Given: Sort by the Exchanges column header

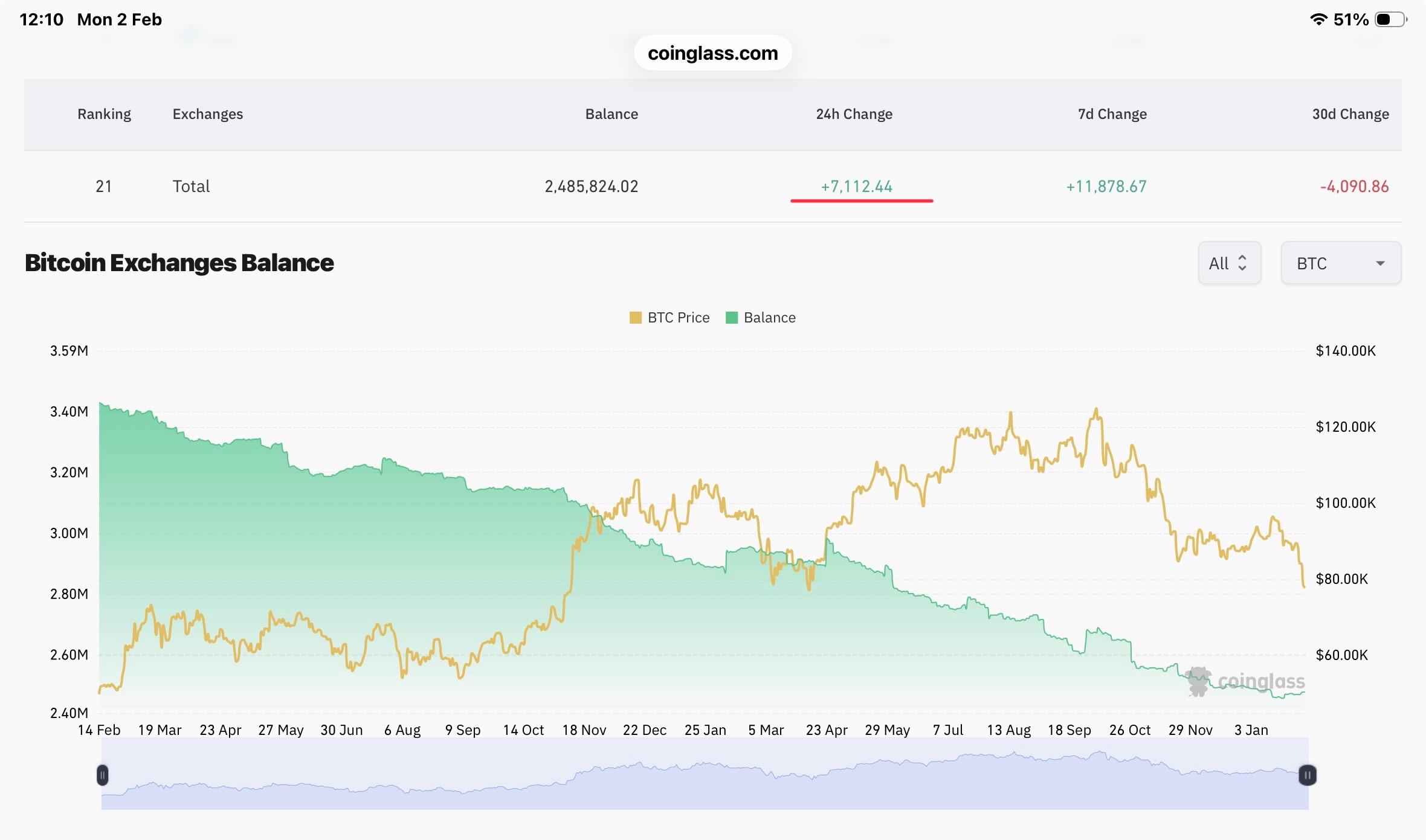Looking at the screenshot, I should coord(208,114).
